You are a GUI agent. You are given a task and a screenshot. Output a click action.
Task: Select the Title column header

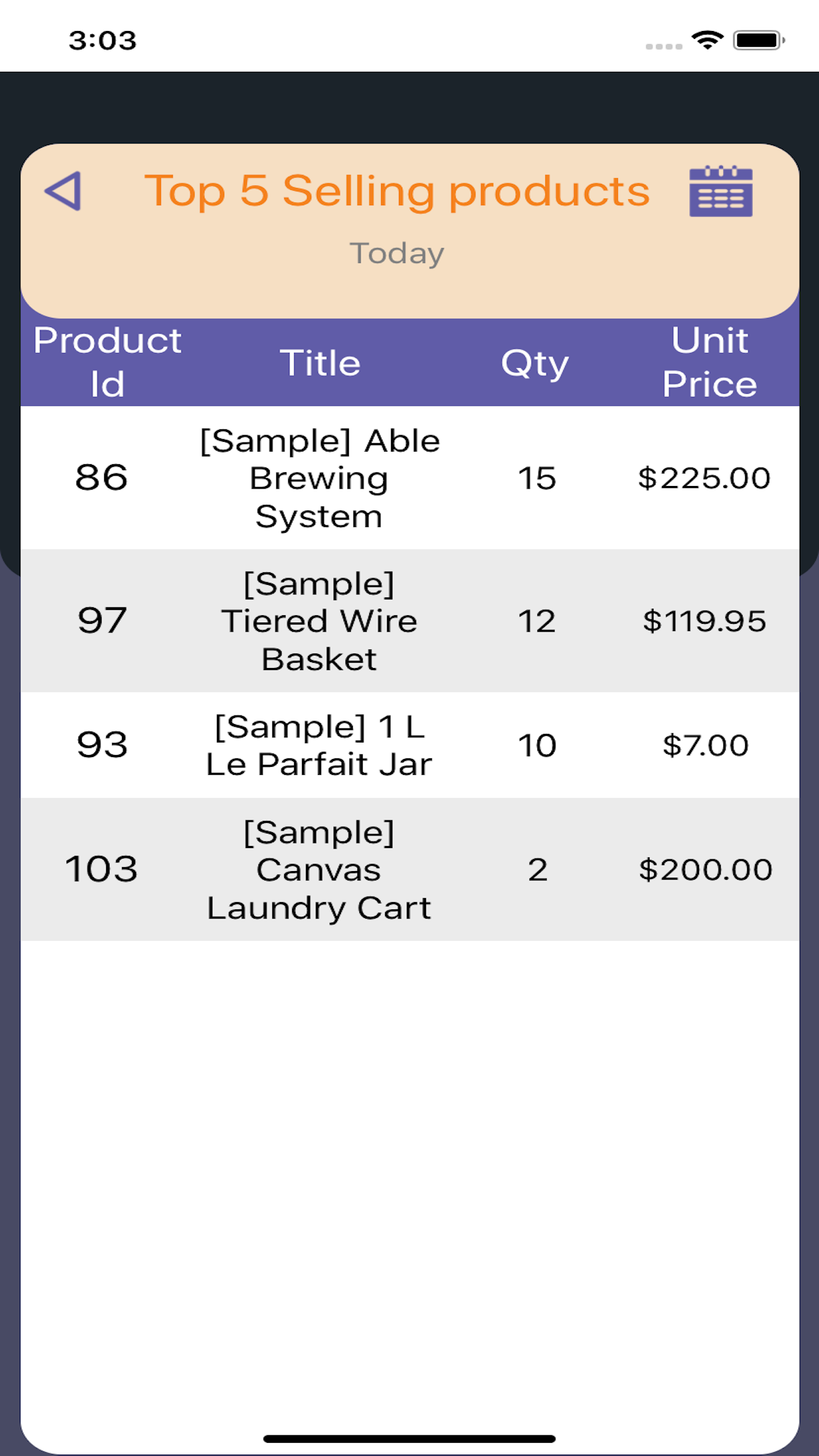point(320,363)
